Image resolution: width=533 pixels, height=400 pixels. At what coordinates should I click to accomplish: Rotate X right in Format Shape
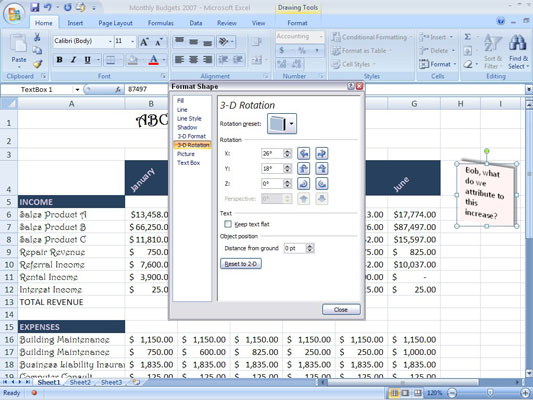tap(322, 153)
